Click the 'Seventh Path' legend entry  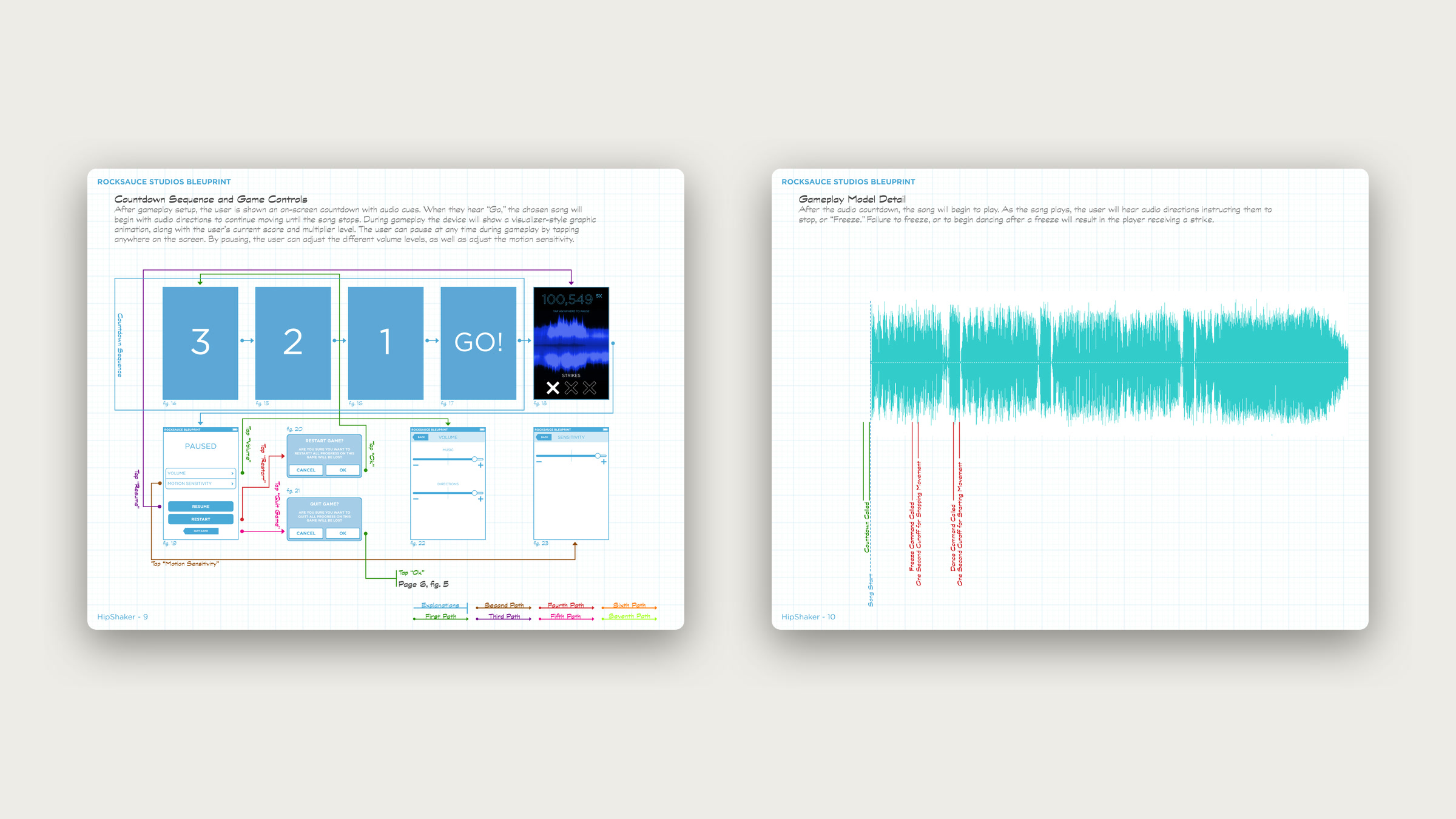[x=629, y=616]
